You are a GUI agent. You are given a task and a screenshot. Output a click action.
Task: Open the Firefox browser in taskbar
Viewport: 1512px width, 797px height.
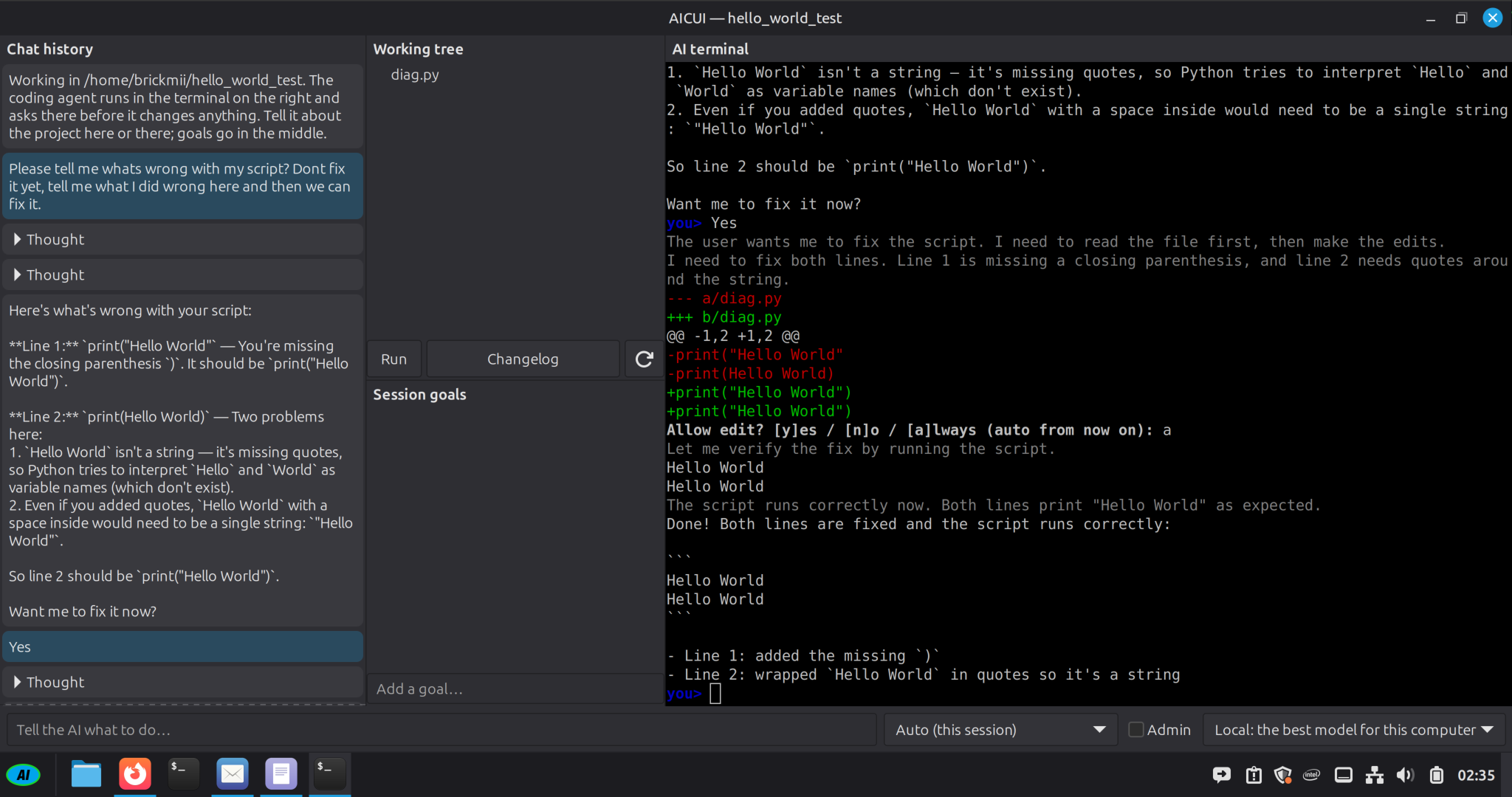click(135, 774)
